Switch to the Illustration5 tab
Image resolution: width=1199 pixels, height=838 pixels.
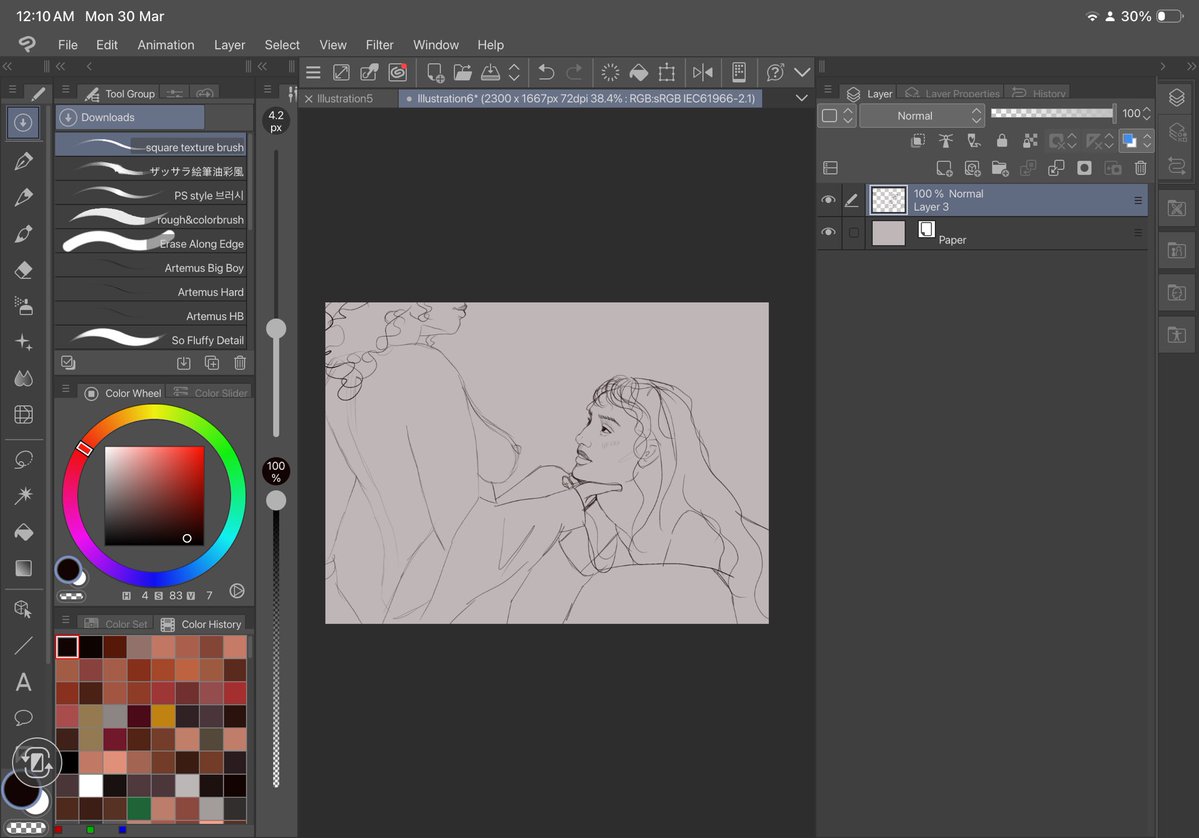coord(345,98)
